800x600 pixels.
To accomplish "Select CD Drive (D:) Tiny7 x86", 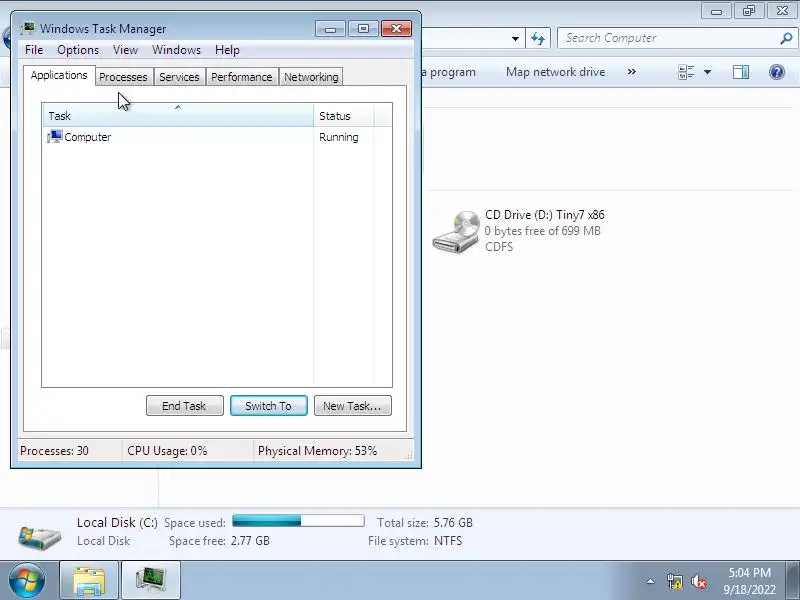I will [x=519, y=231].
